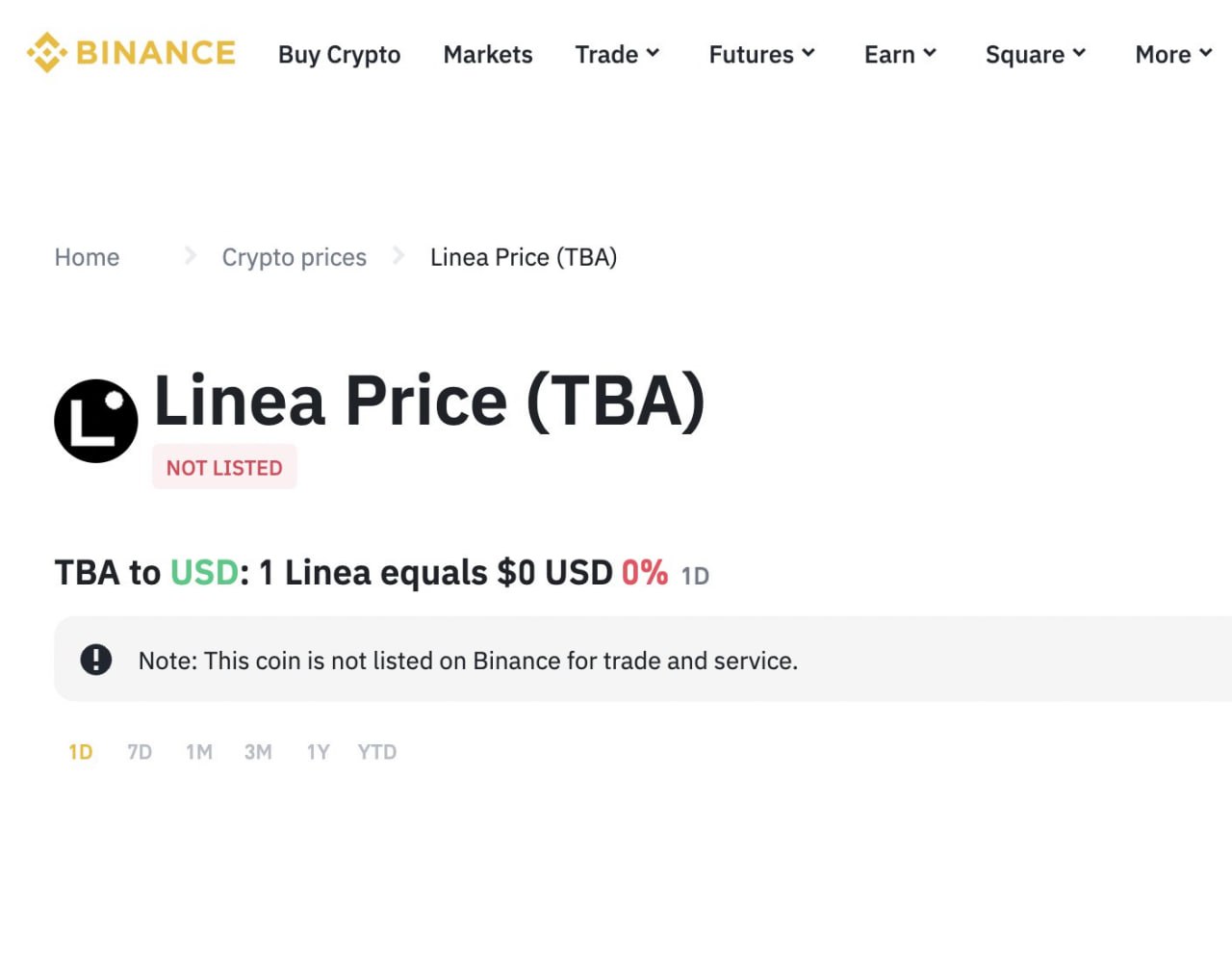The height and width of the screenshot is (961, 1232).
Task: Switch chart range to 1M
Action: pos(199,752)
